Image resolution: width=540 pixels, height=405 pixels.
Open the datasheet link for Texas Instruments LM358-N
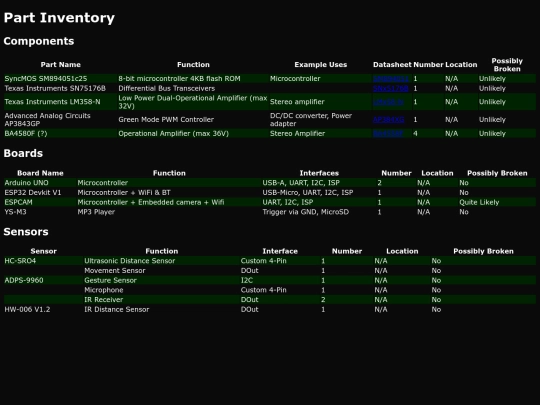pos(388,102)
